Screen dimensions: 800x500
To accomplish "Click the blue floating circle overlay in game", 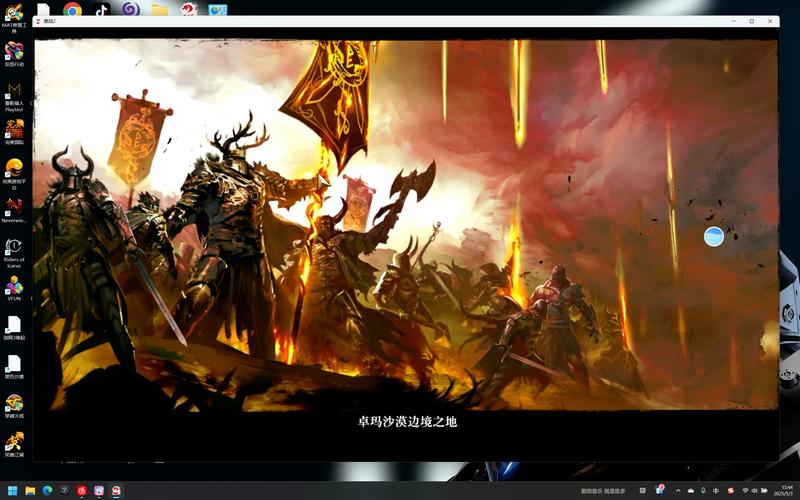I will tap(714, 236).
